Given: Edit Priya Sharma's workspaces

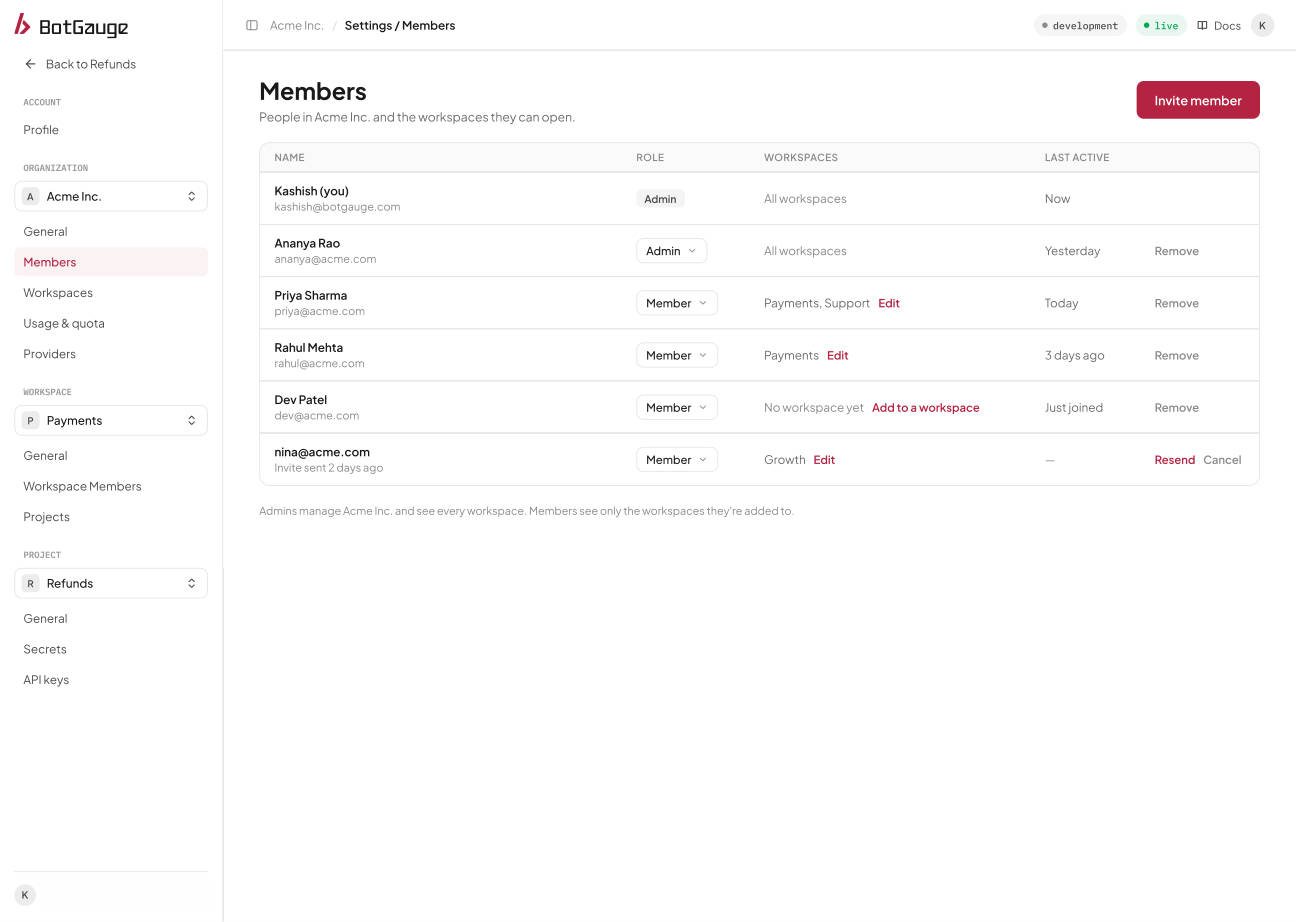Looking at the screenshot, I should [x=889, y=303].
